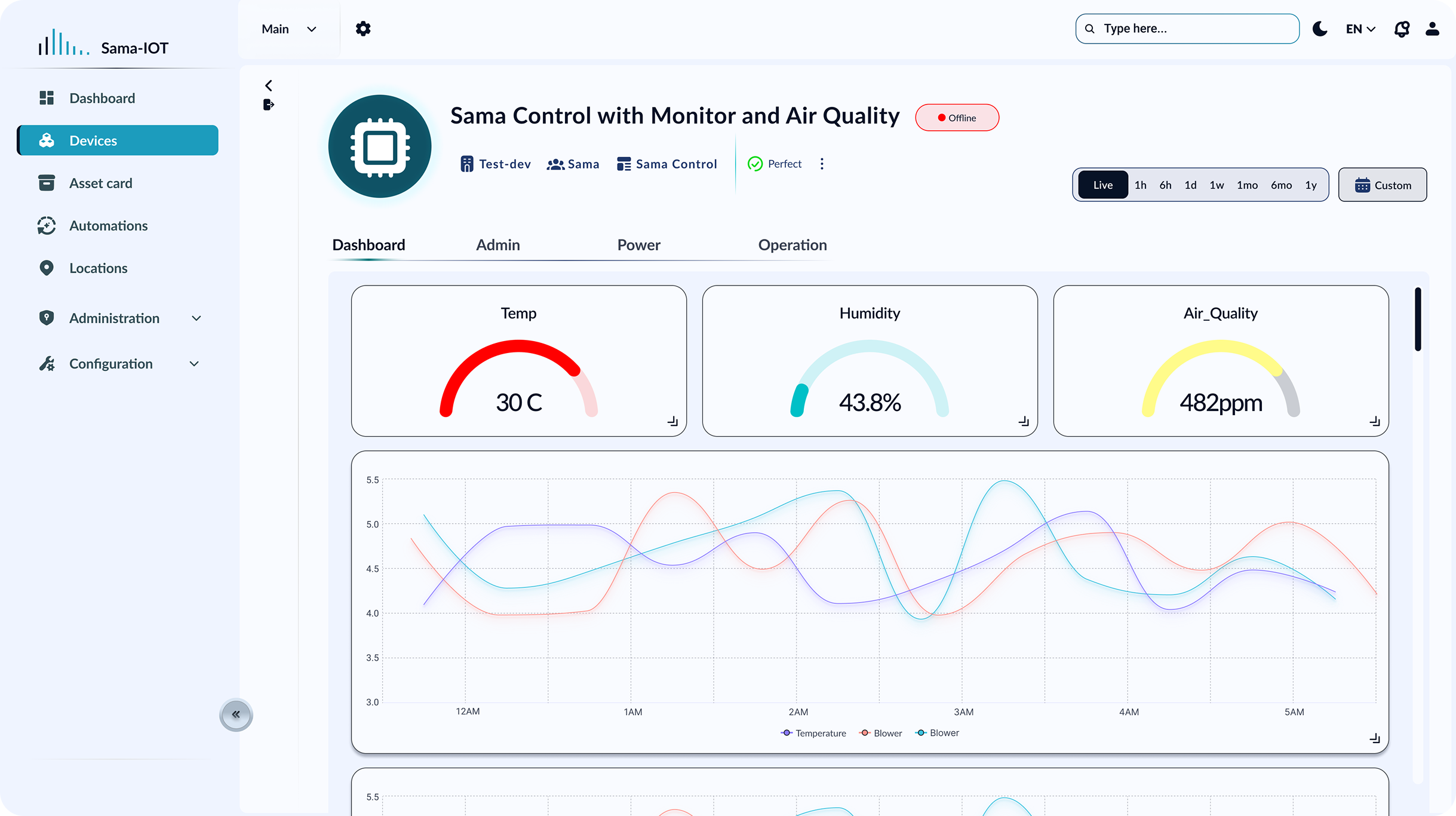Click the Custom date range button
This screenshot has height=816, width=1456.
point(1382,185)
